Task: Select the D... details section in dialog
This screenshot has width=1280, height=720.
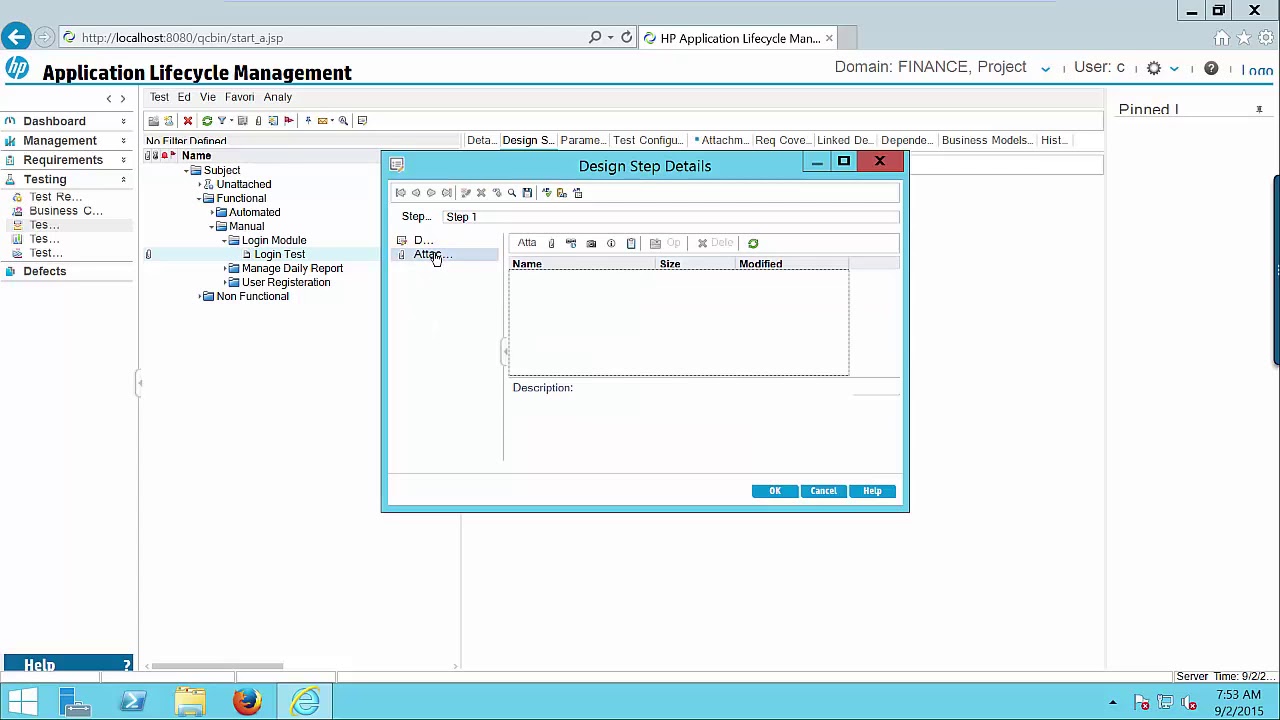Action: 424,241
